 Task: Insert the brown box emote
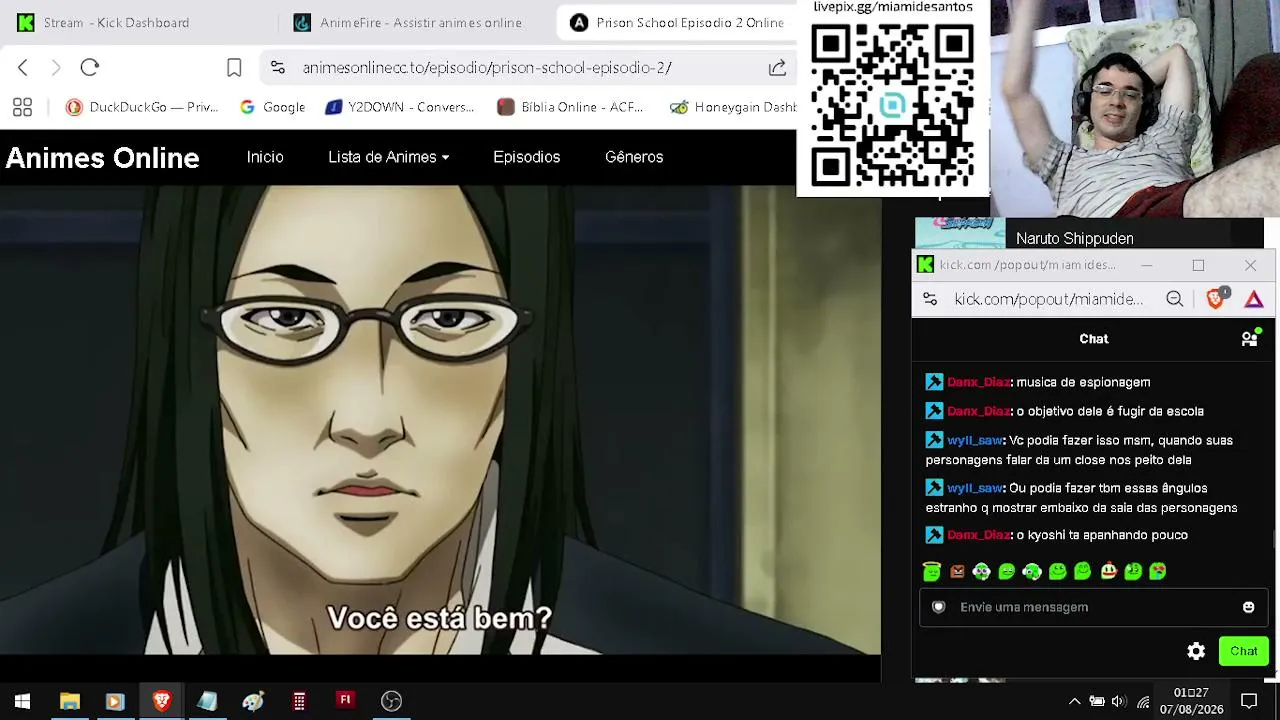pos(957,571)
